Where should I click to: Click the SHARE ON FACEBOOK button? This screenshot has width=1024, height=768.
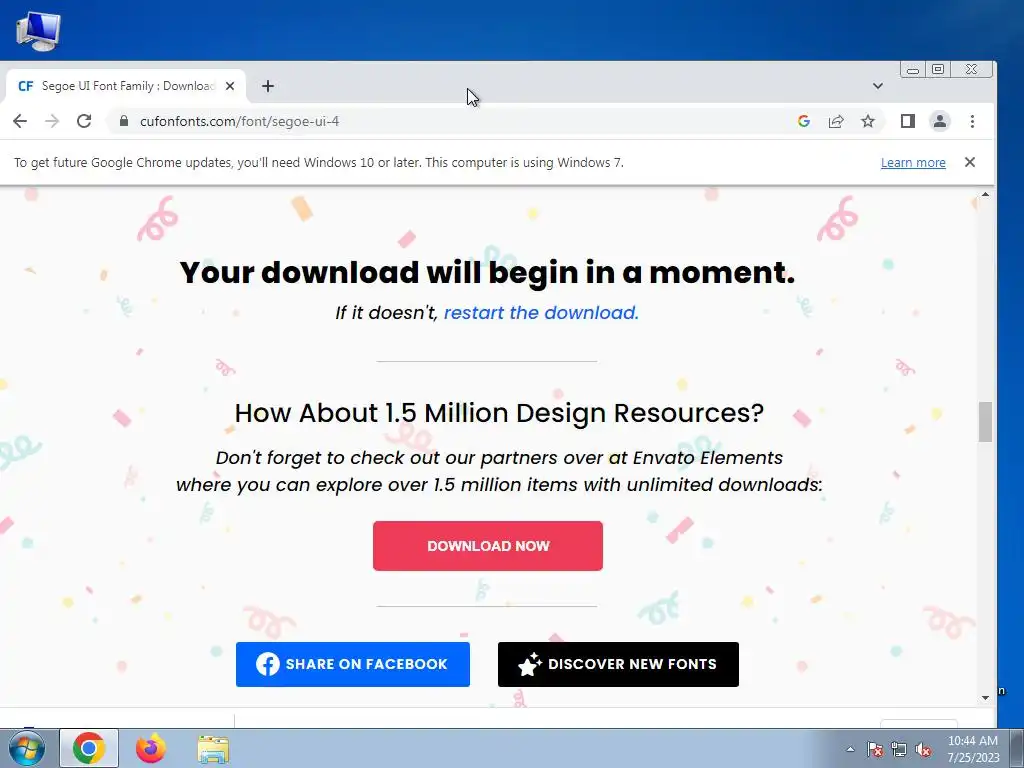coord(353,664)
